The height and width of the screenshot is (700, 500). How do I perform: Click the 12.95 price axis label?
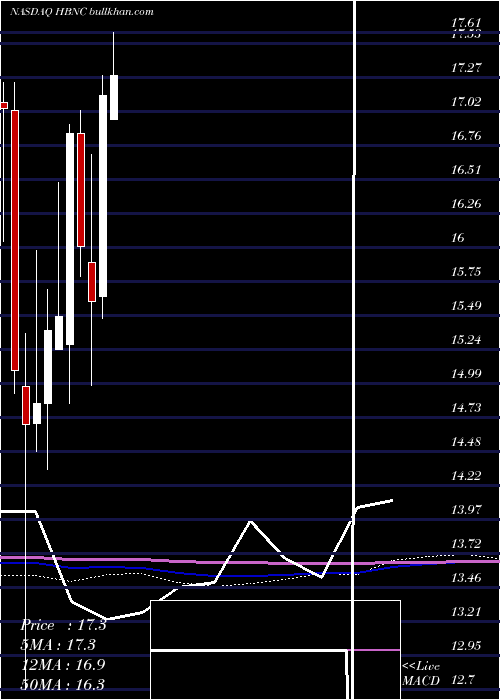point(466,646)
